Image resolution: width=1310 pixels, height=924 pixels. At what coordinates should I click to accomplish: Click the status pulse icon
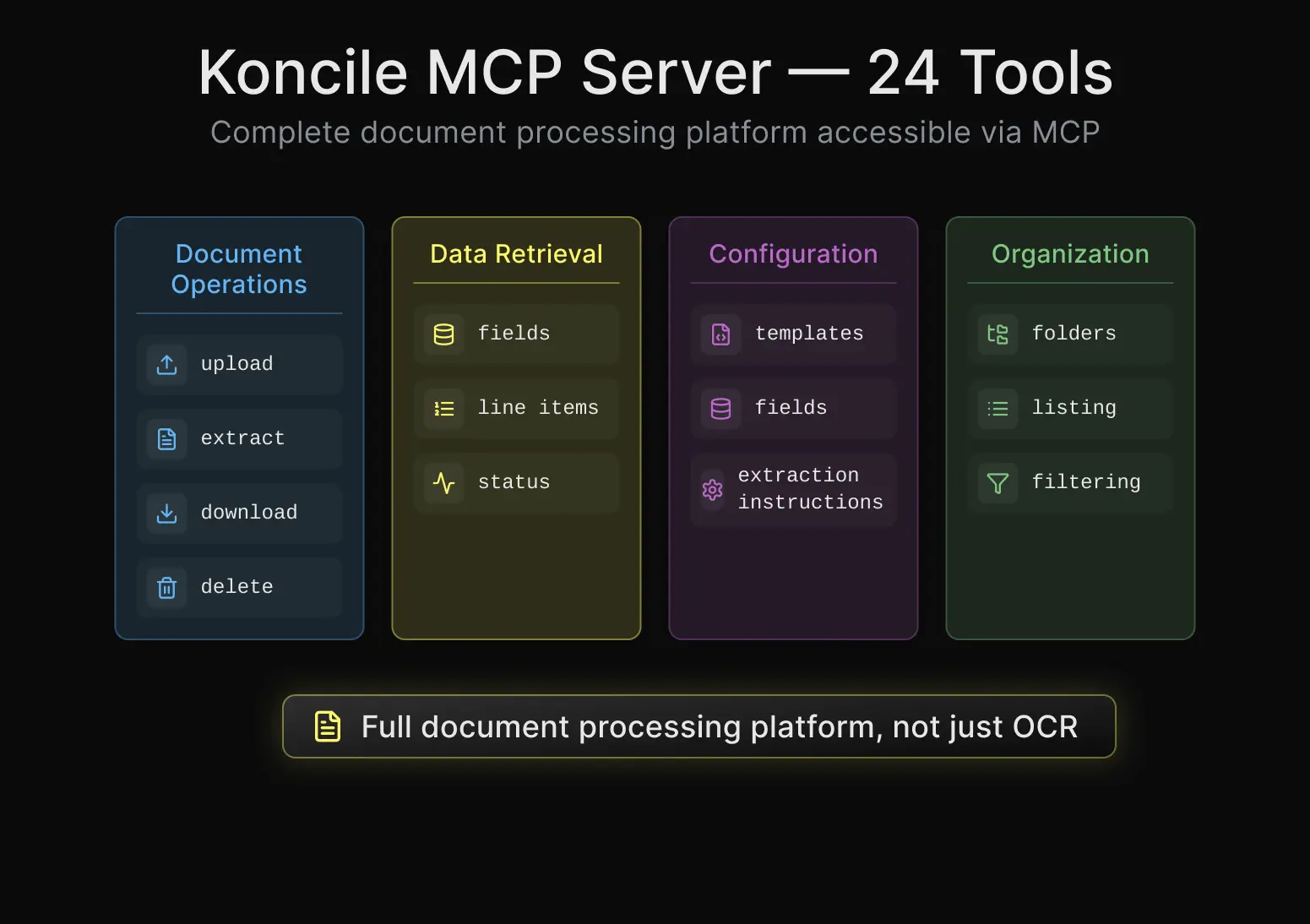pyautogui.click(x=444, y=483)
